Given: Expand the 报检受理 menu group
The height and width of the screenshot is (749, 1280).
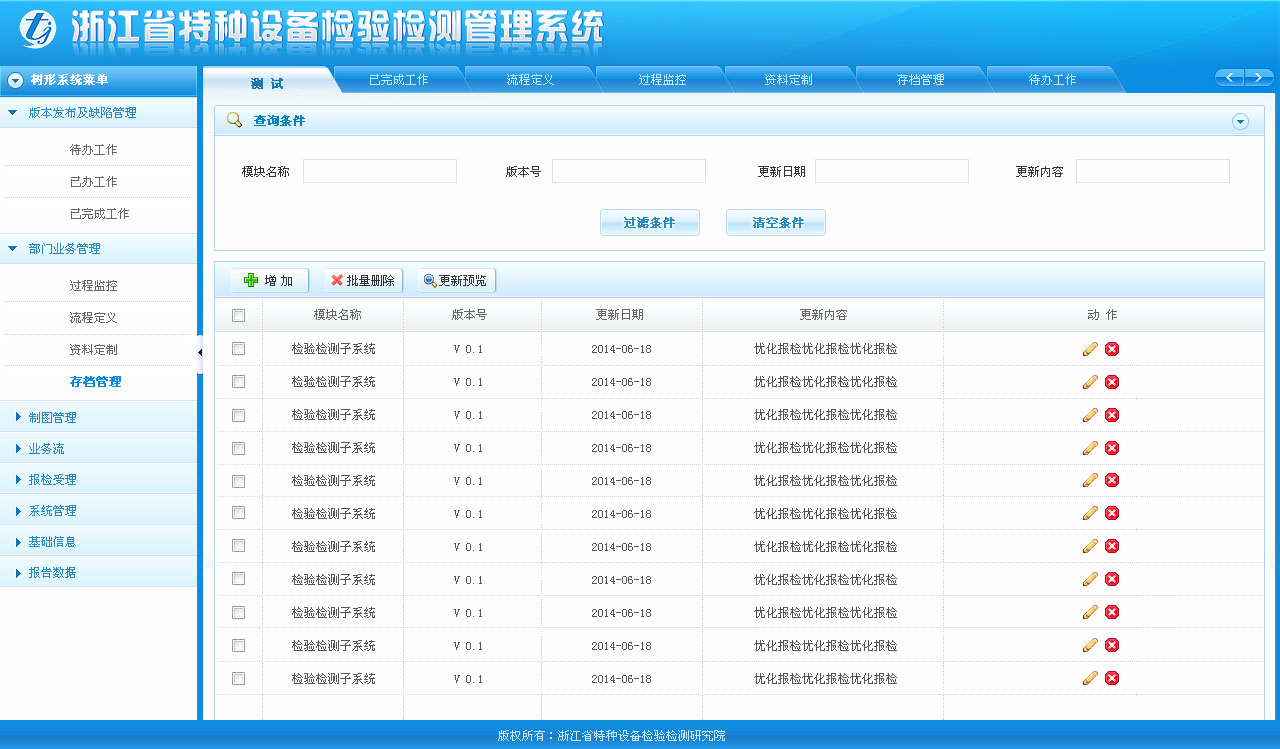Looking at the screenshot, I should pyautogui.click(x=98, y=480).
